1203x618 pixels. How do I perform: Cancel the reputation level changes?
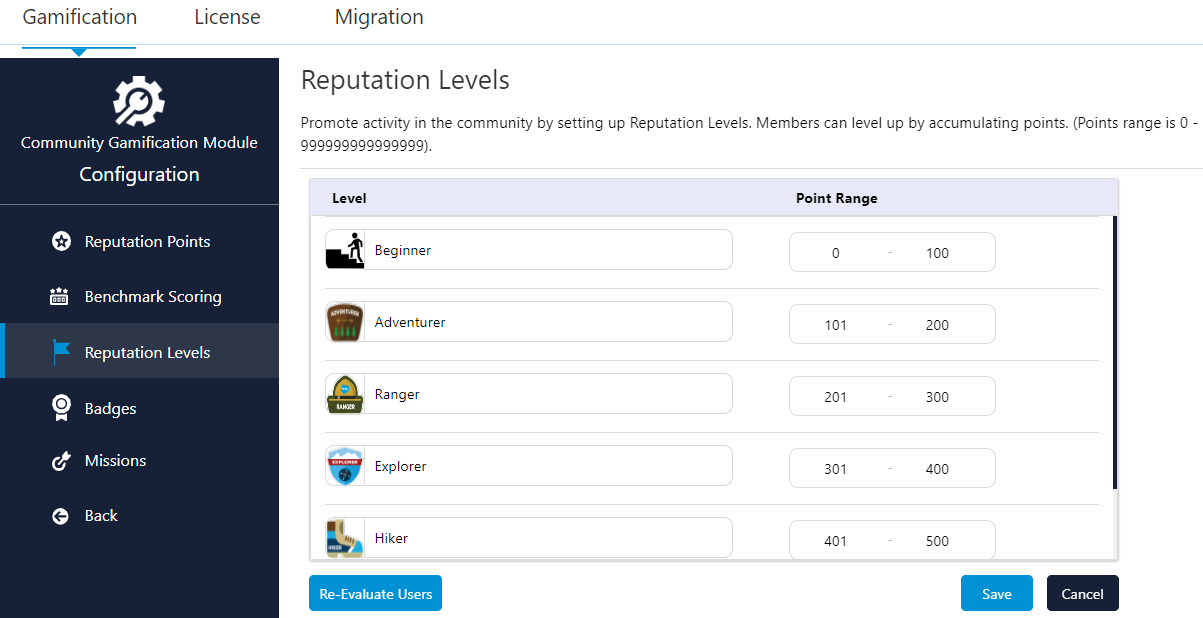[1082, 593]
